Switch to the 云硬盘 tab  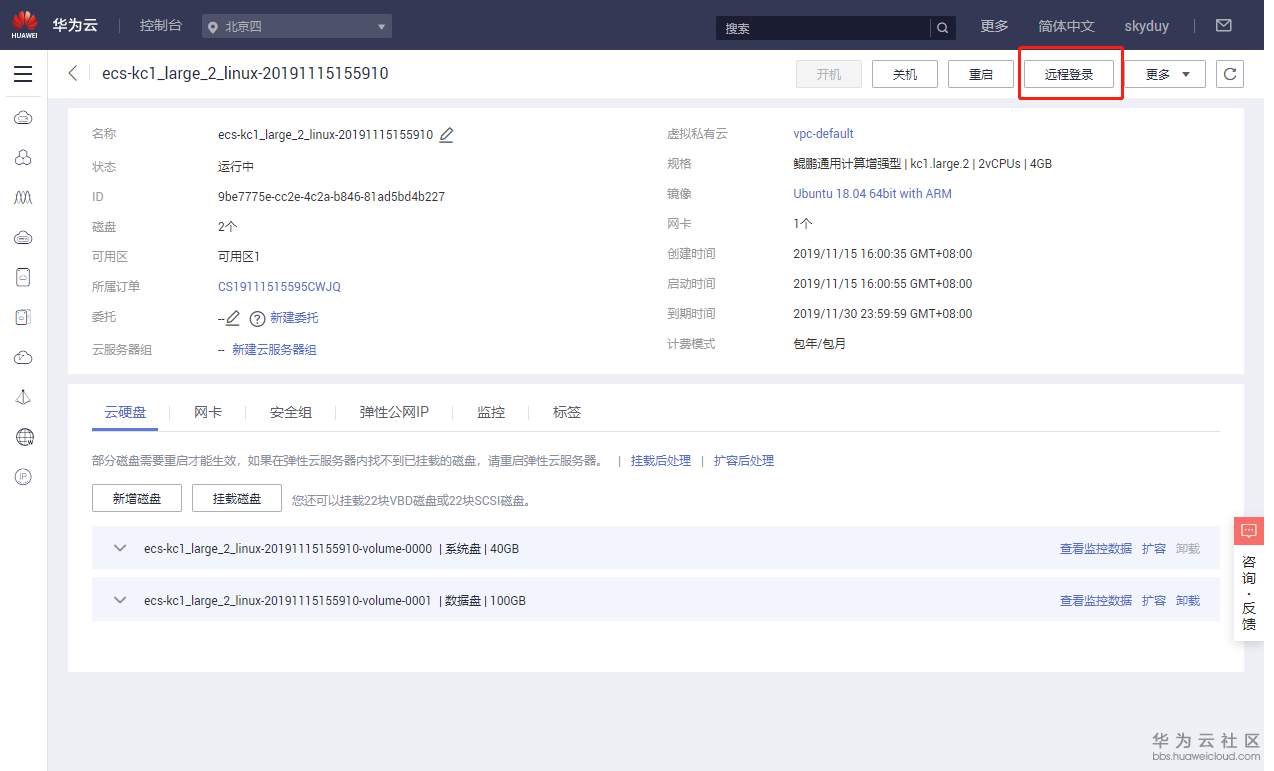coord(125,412)
